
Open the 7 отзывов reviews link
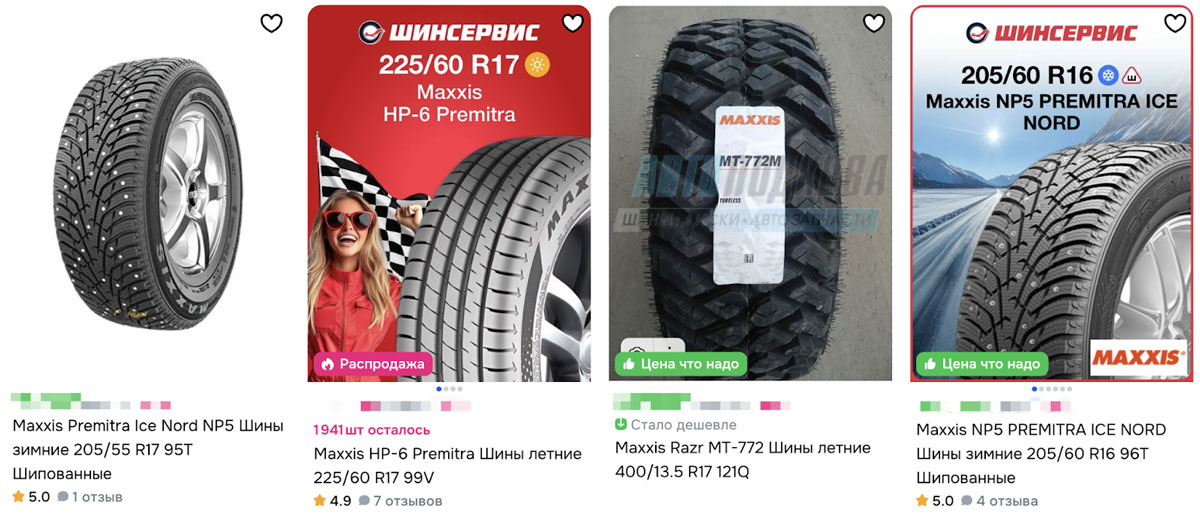(400, 500)
